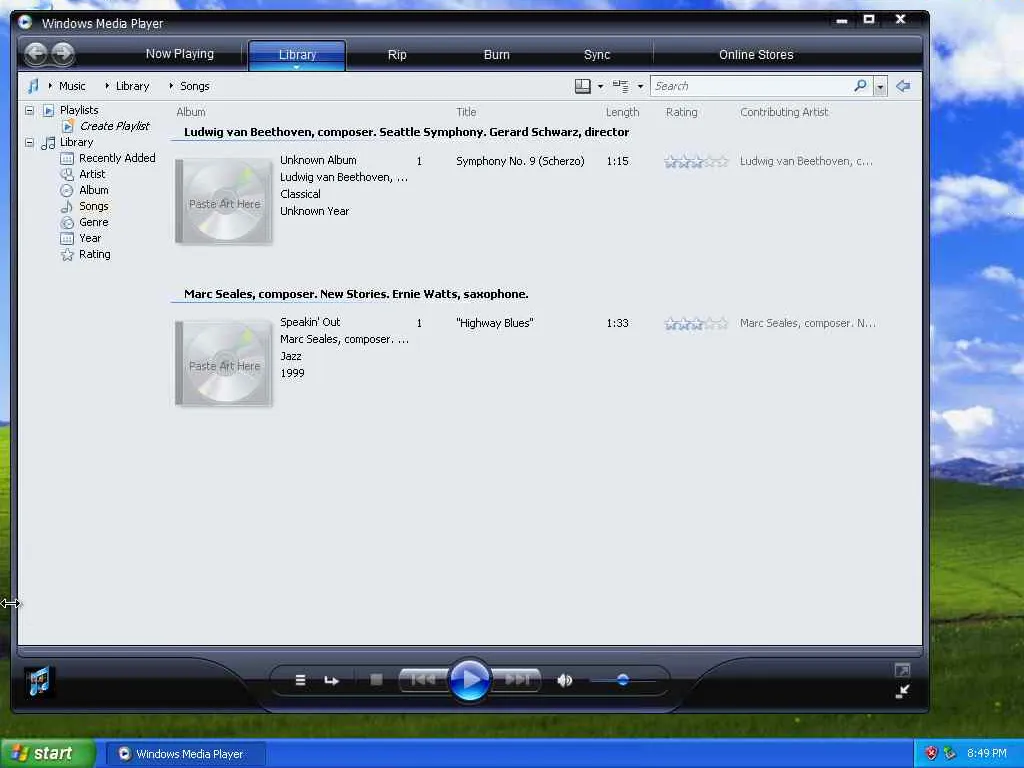The height and width of the screenshot is (768, 1024).
Task: Click Windows Media Player title bar icon
Action: click(25, 22)
